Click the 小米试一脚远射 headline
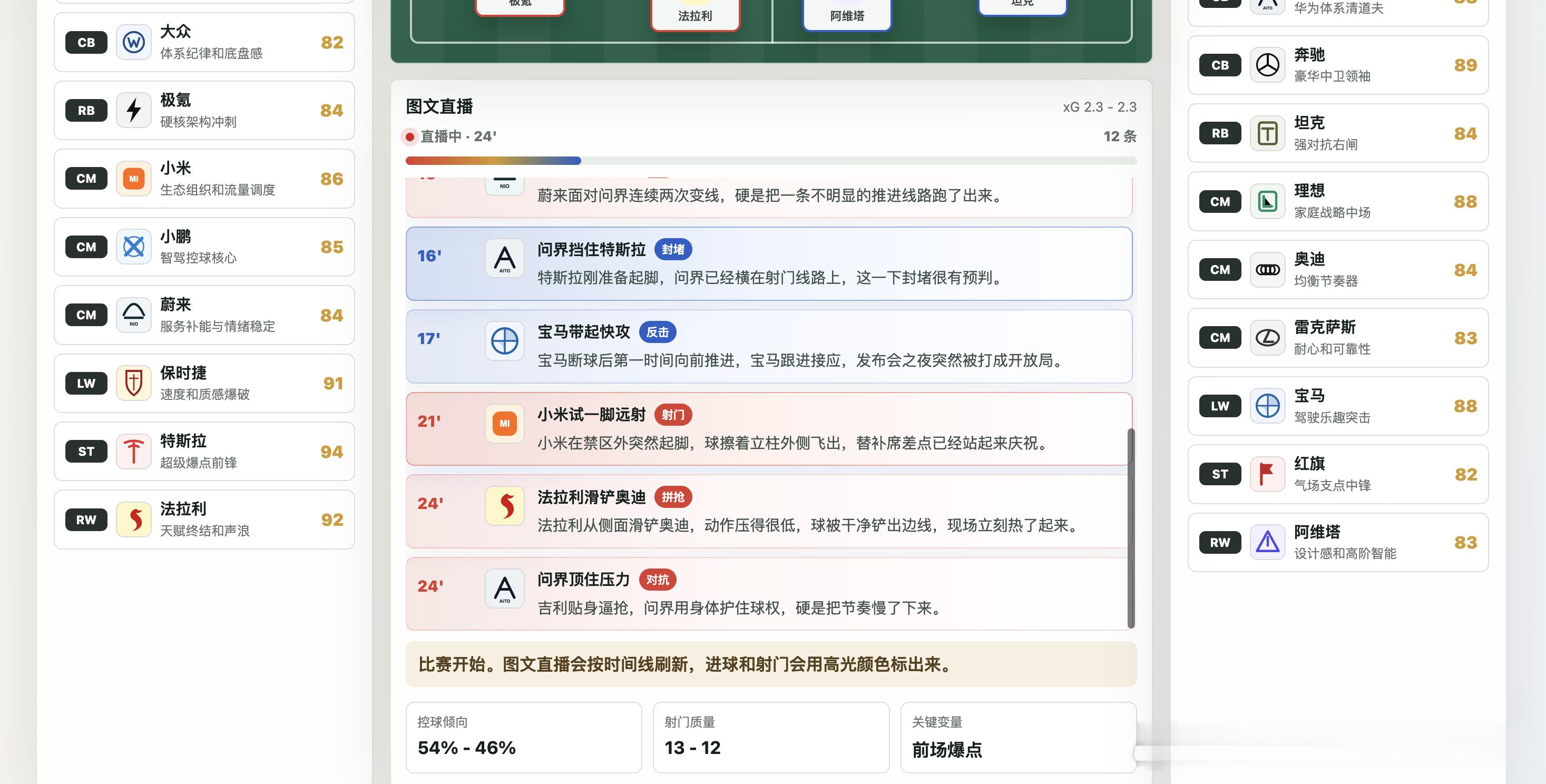1546x784 pixels. [x=591, y=414]
